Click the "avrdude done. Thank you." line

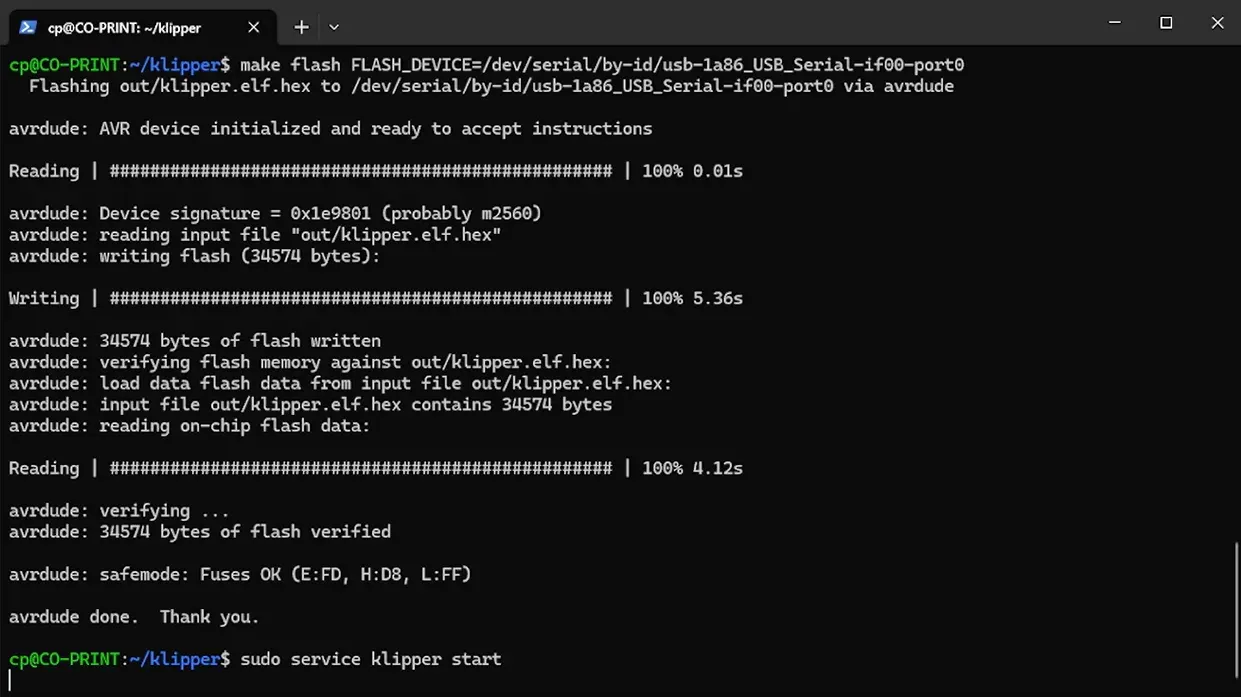point(134,617)
